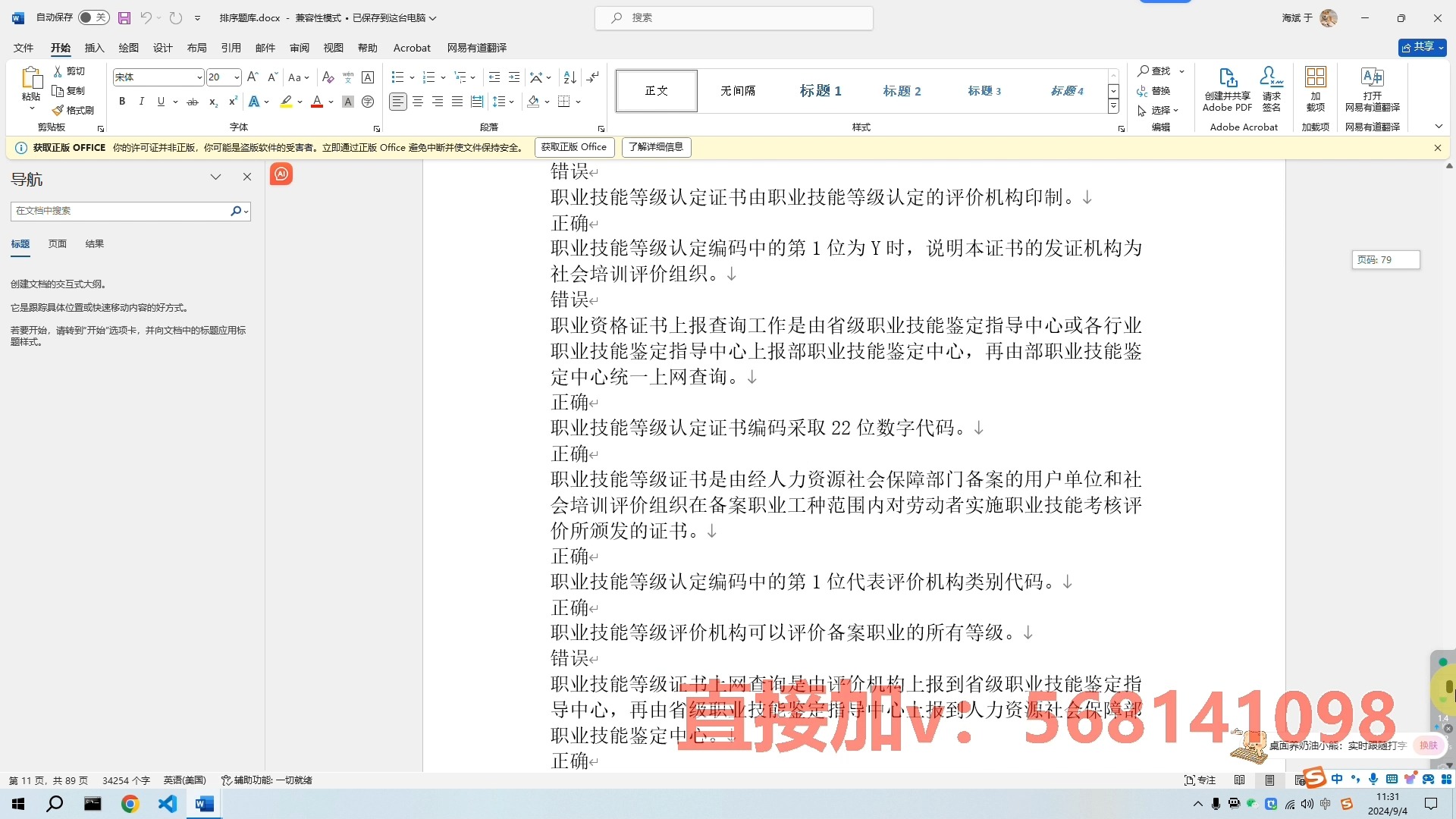Click the Increase Indent icon
The width and height of the screenshot is (1456, 819).
point(514,77)
